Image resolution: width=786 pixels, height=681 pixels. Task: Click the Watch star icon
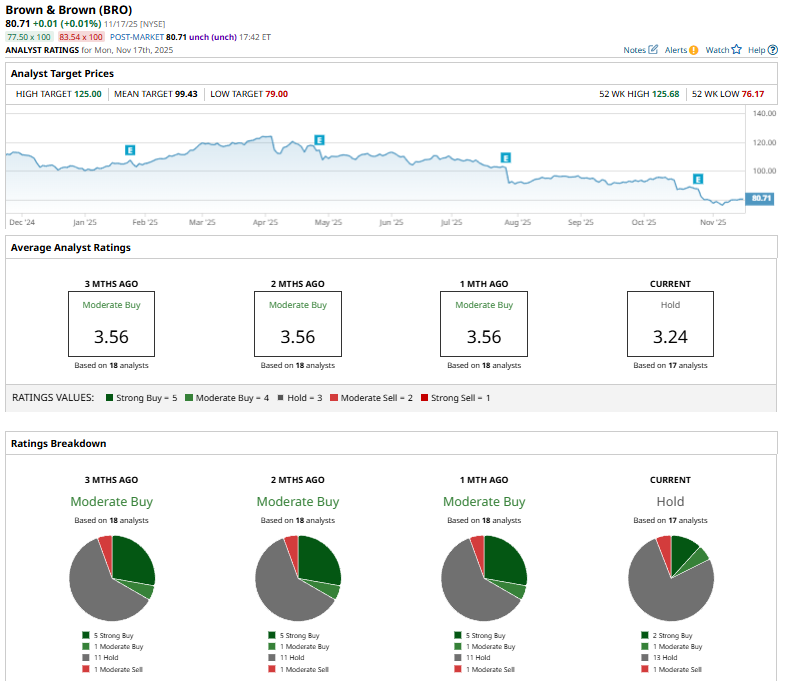737,49
